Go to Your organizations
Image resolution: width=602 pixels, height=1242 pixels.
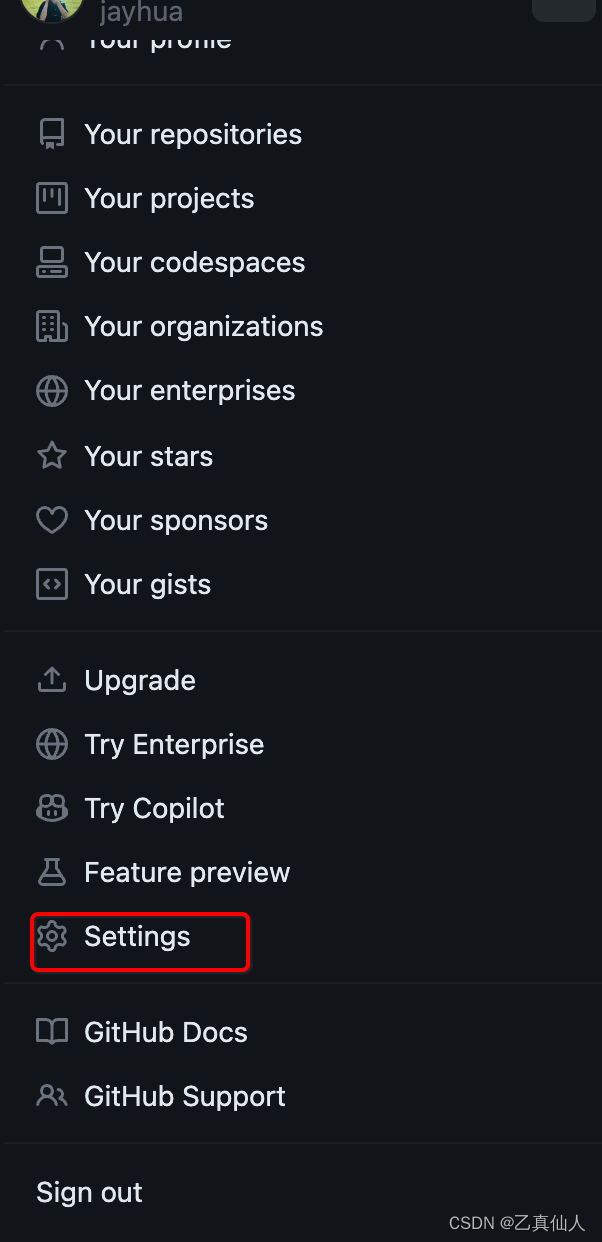pos(203,327)
